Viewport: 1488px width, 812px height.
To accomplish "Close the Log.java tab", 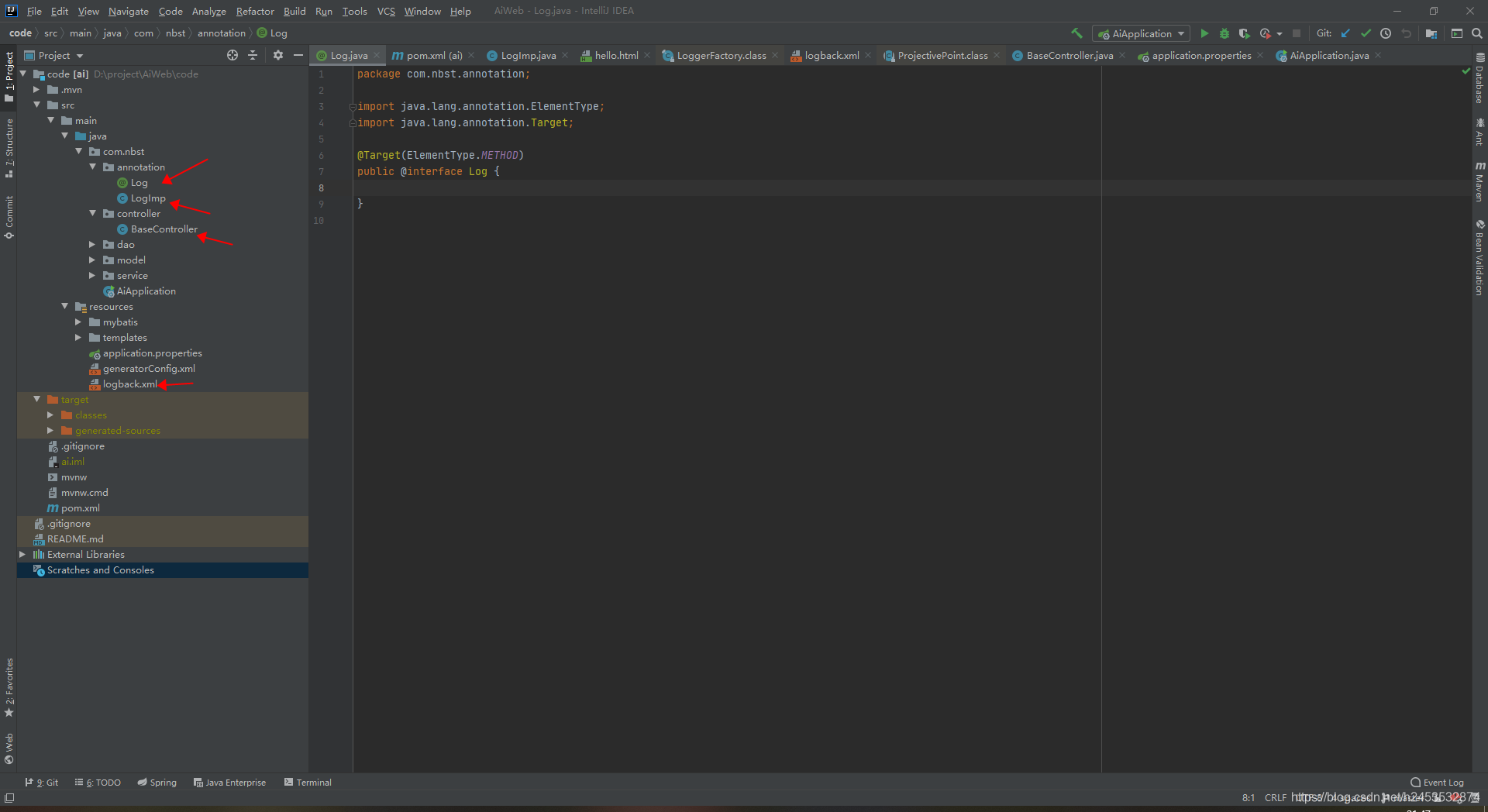I will 377,55.
